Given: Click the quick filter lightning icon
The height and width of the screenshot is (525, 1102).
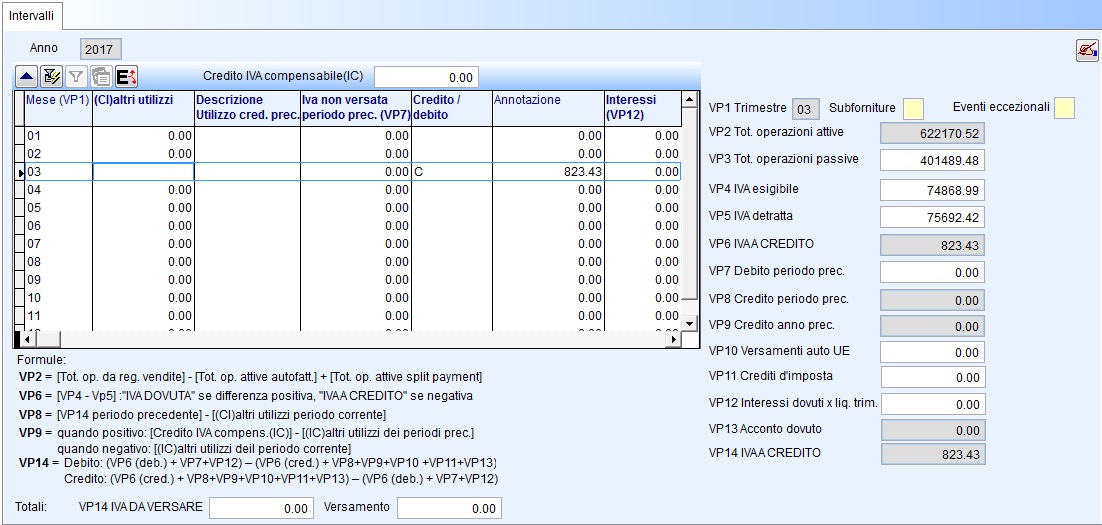Looking at the screenshot, I should pyautogui.click(x=51, y=77).
